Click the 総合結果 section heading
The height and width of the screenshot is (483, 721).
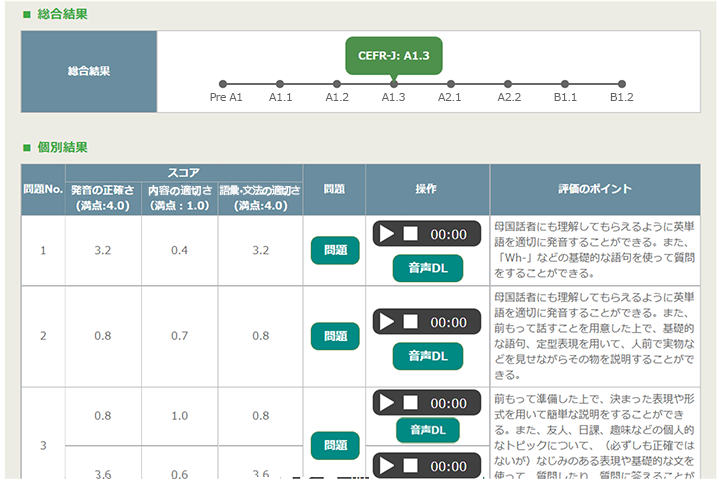62,14
